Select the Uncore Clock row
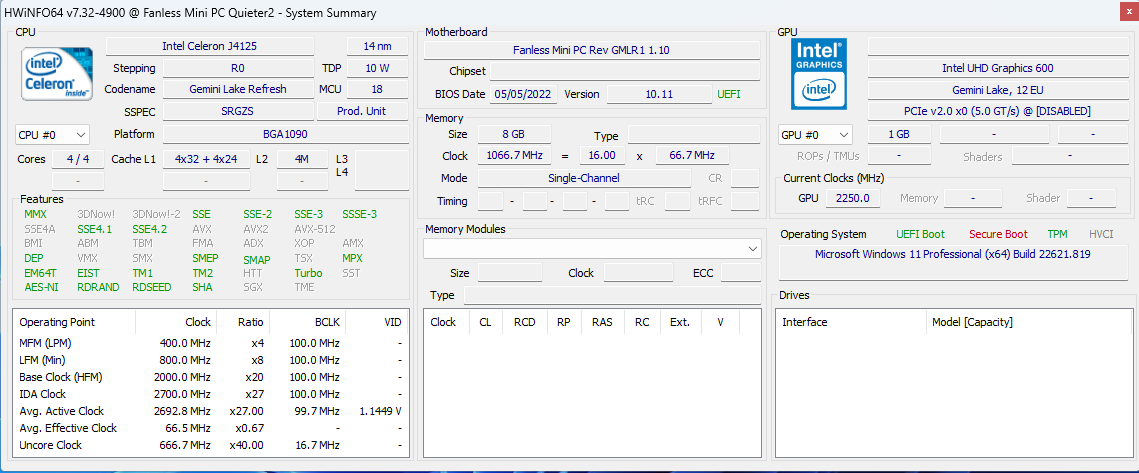 (211, 445)
